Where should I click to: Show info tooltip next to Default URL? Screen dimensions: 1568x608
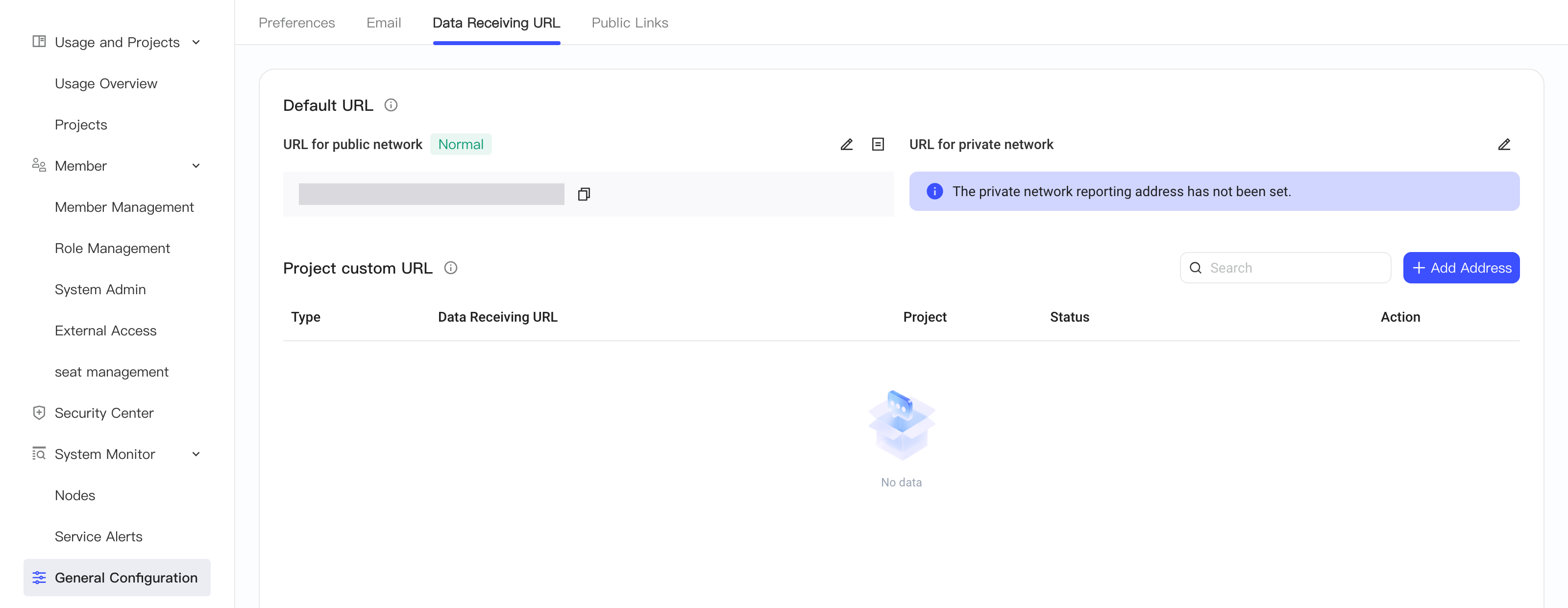tap(391, 105)
